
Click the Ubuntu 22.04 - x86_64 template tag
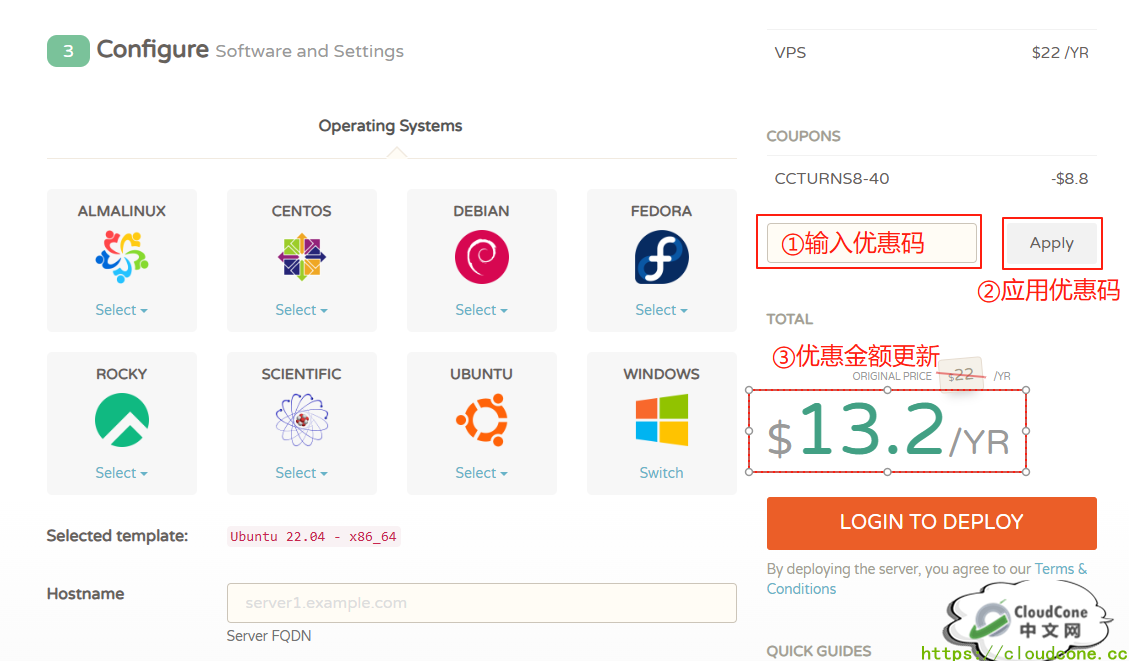313,536
